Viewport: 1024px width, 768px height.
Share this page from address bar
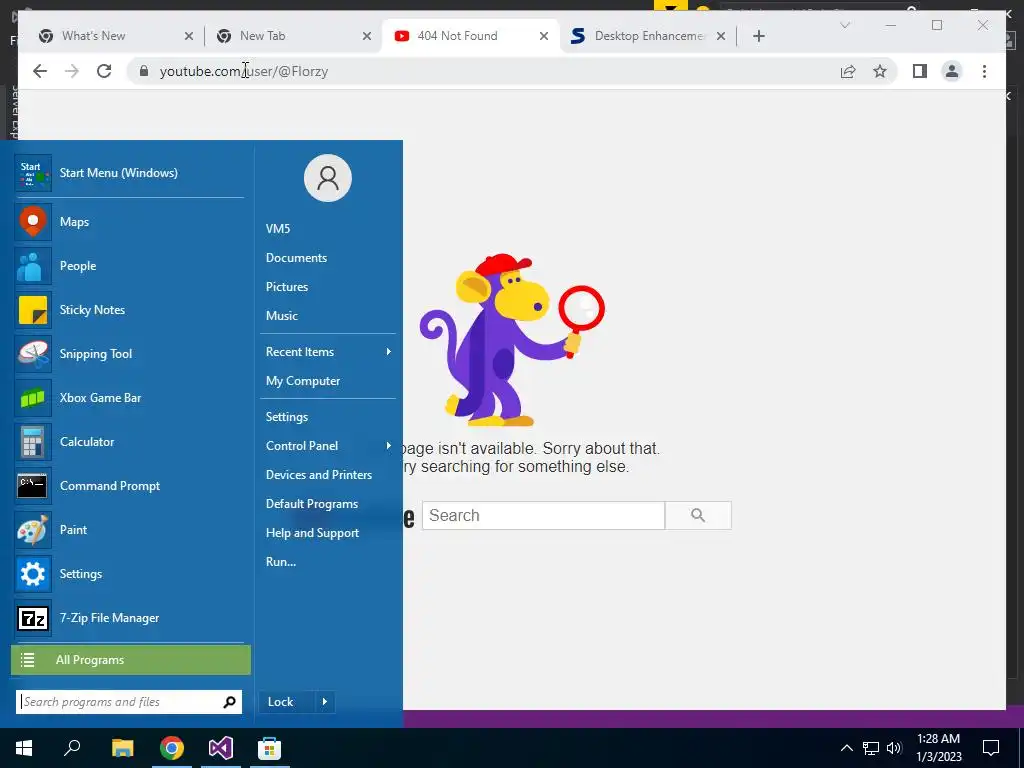848,71
